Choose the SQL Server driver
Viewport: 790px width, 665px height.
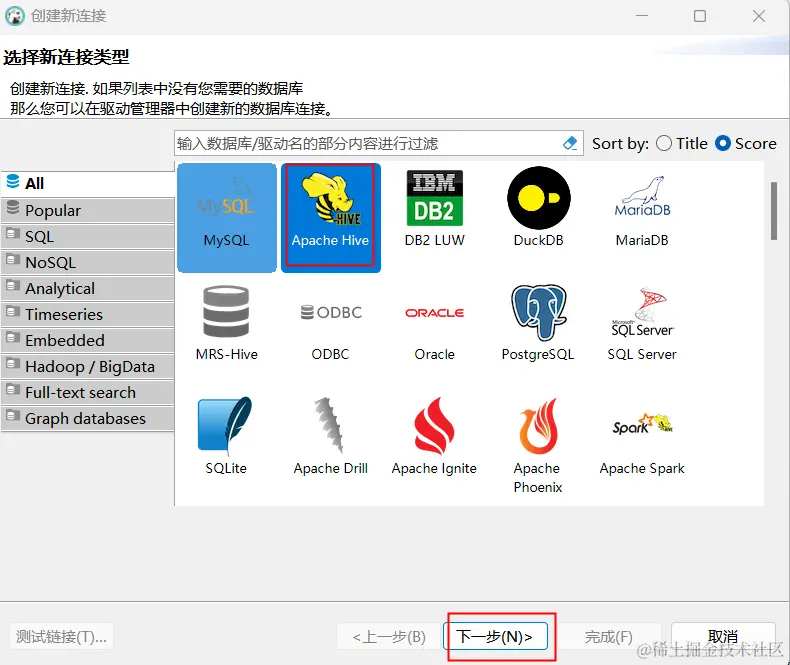(x=642, y=324)
